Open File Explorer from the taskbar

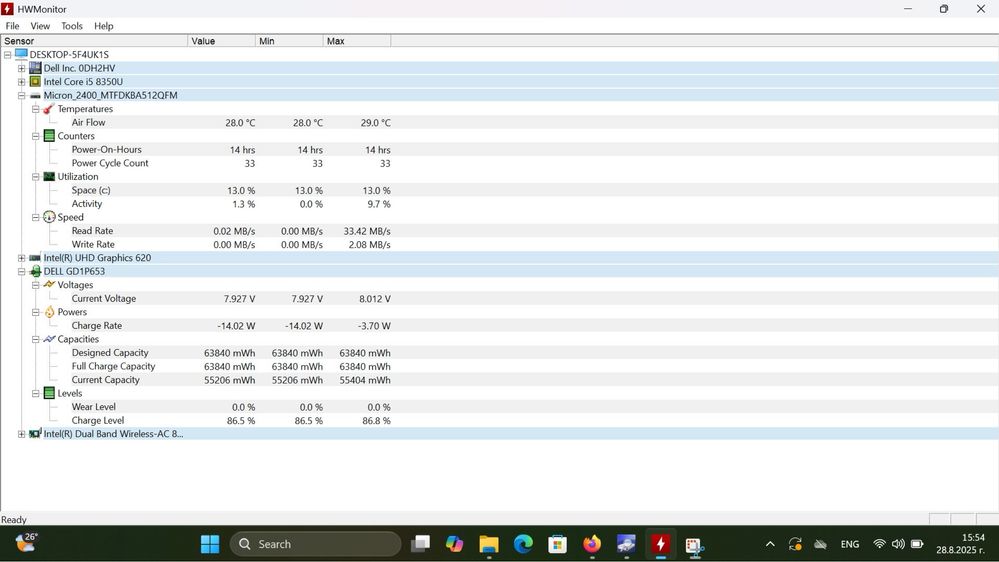(x=489, y=544)
